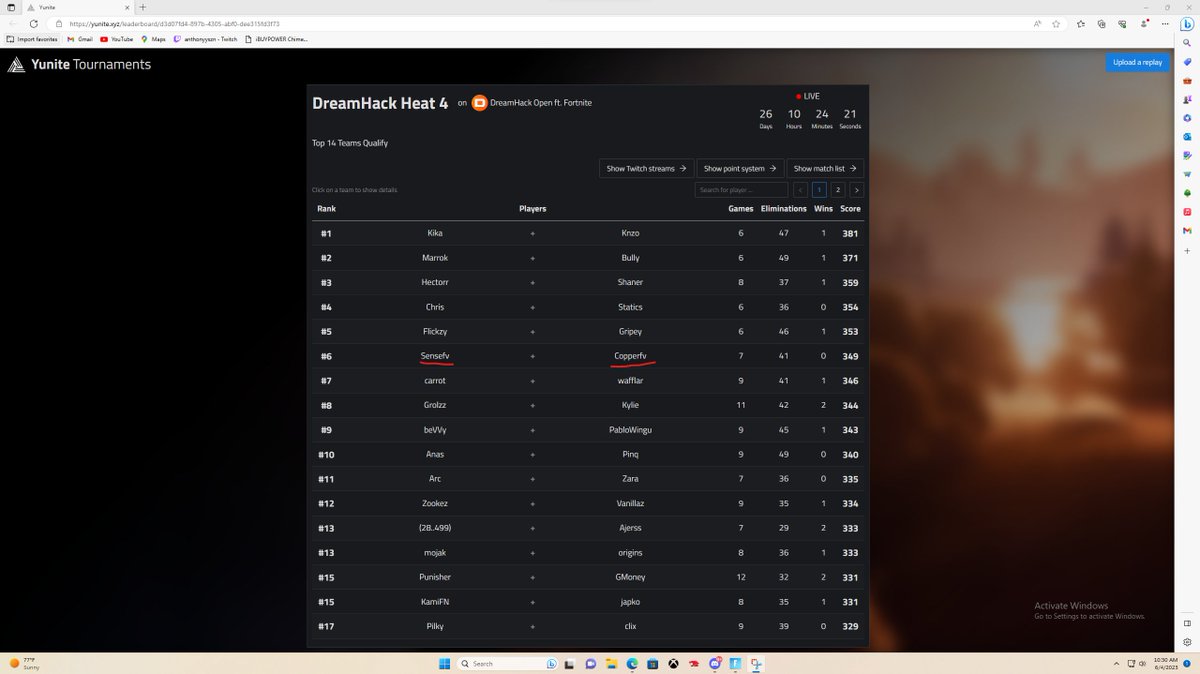Screen dimensions: 1200x674
Task: Click player name mojak in the leaderboard
Action: click(435, 552)
